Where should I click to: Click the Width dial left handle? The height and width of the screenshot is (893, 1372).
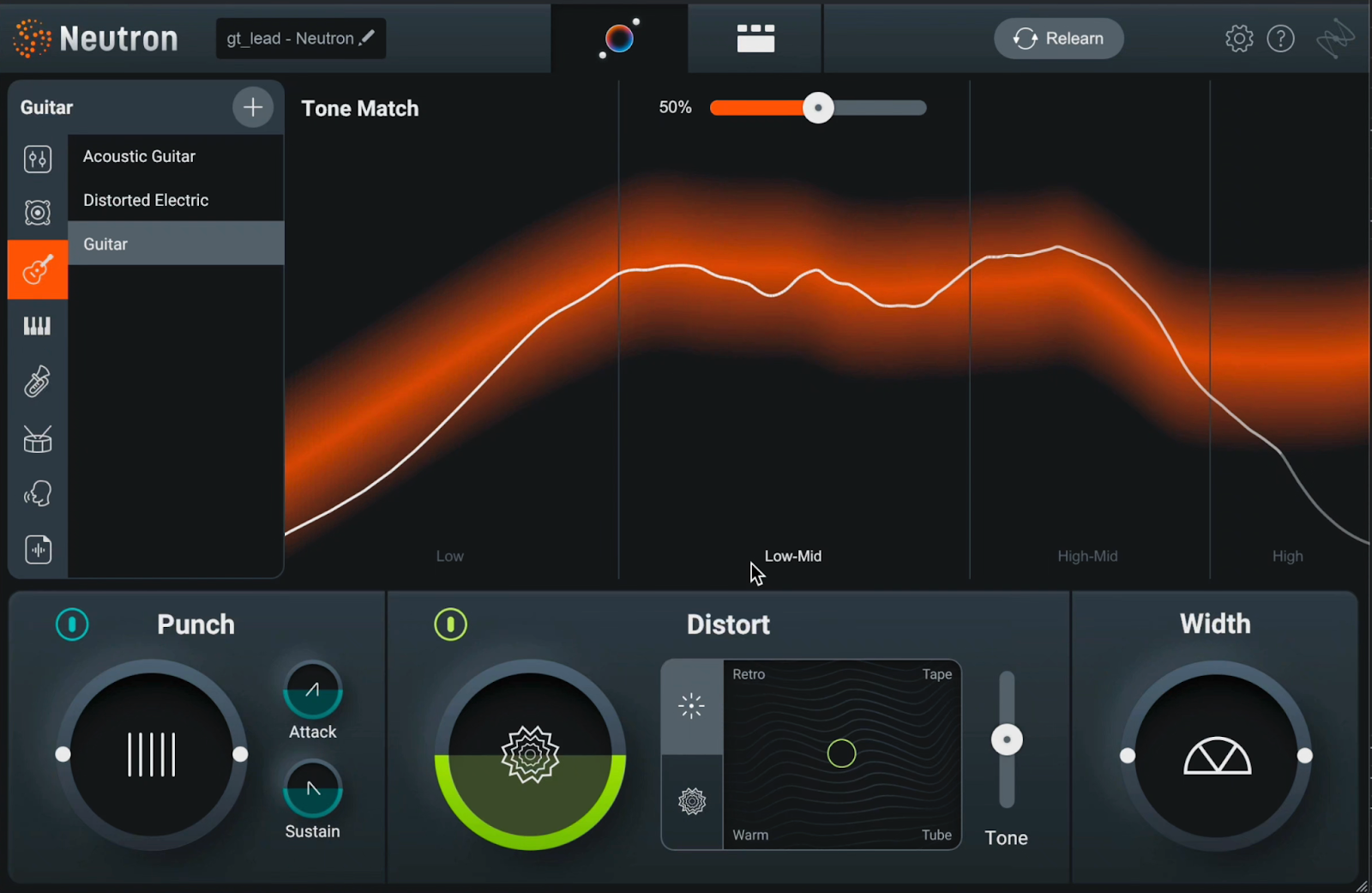coord(1128,756)
